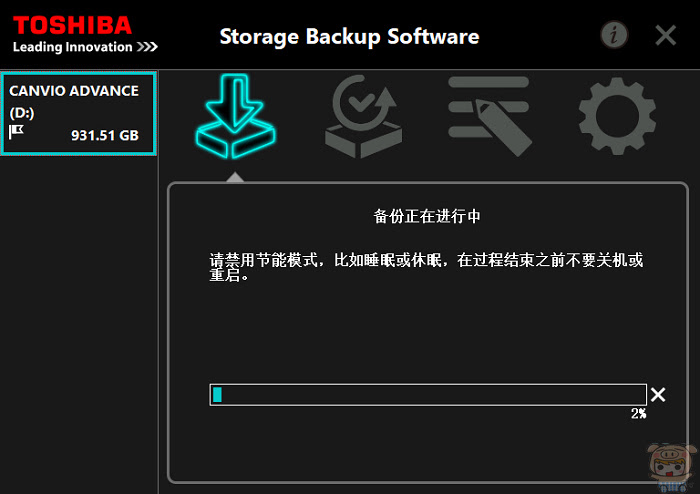Close the Storage Backup Software window

665,35
